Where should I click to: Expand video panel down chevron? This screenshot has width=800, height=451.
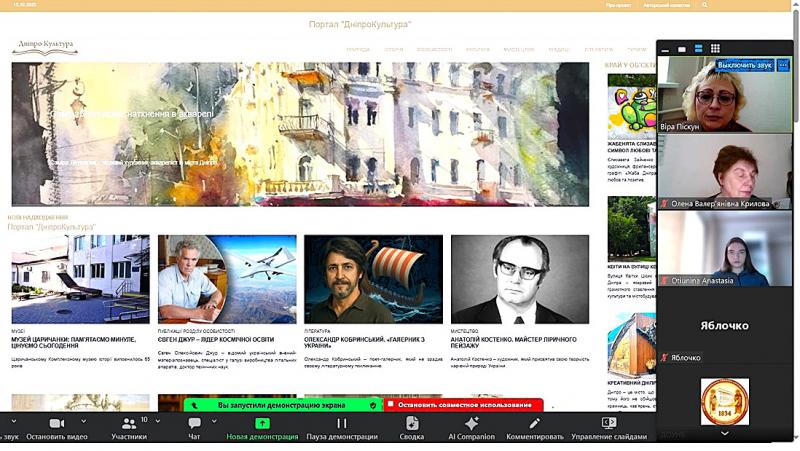[724, 433]
